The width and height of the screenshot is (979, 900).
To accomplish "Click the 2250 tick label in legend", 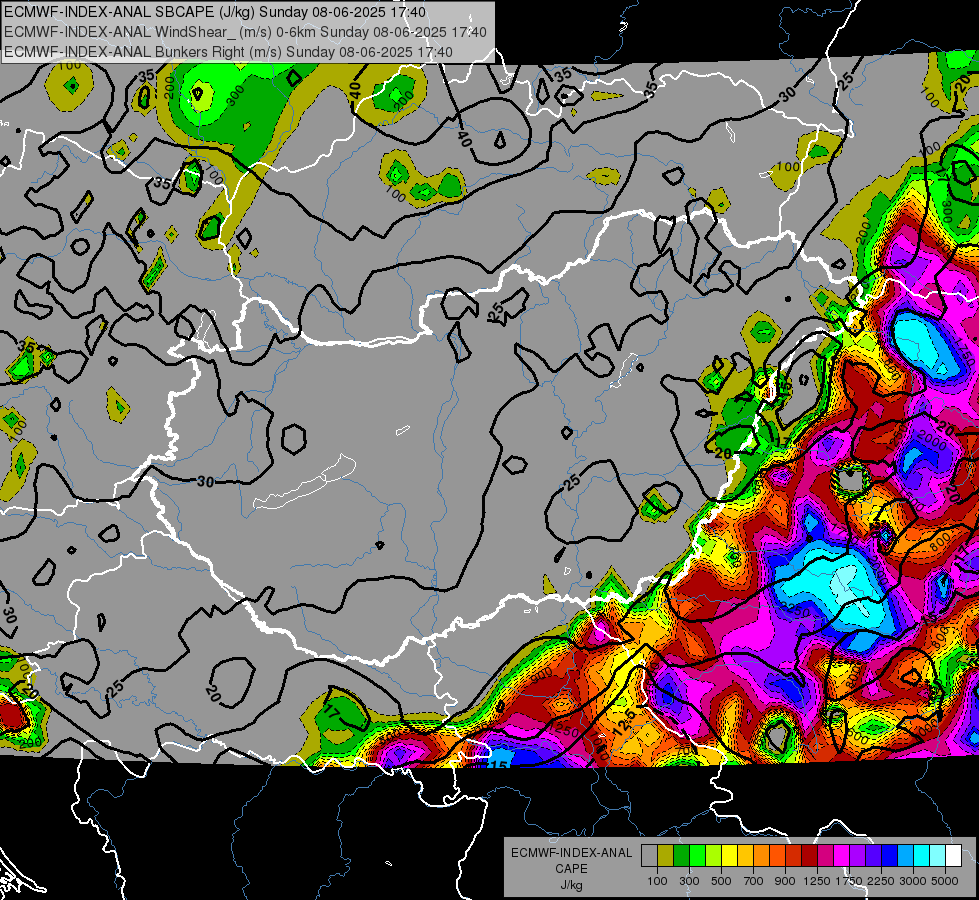I will tap(882, 881).
